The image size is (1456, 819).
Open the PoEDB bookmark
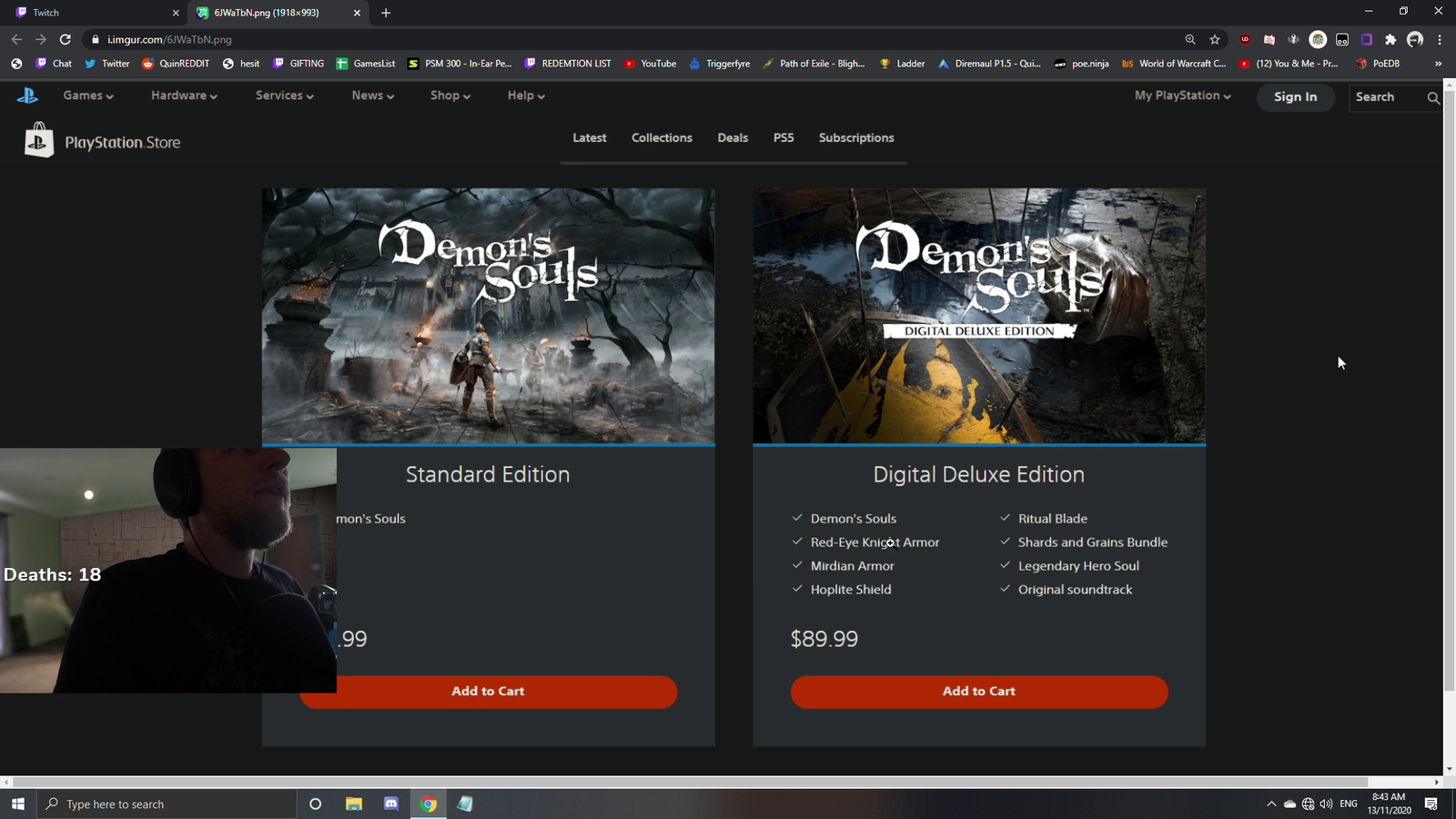[x=1378, y=64]
